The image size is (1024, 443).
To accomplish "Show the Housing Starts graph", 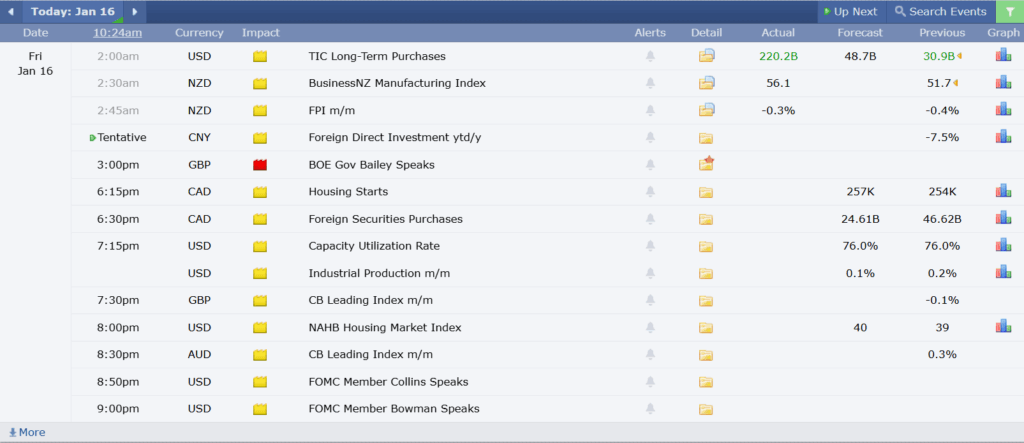I will (1003, 191).
